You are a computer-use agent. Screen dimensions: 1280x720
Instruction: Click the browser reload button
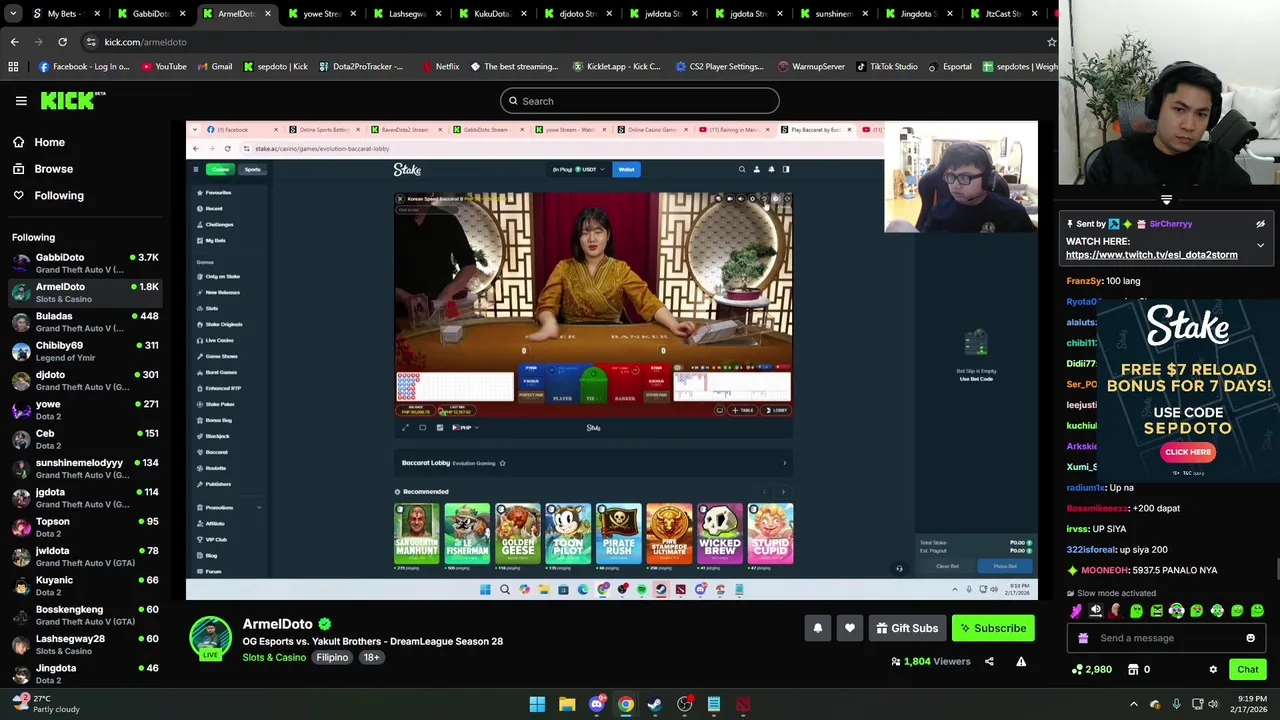click(62, 42)
